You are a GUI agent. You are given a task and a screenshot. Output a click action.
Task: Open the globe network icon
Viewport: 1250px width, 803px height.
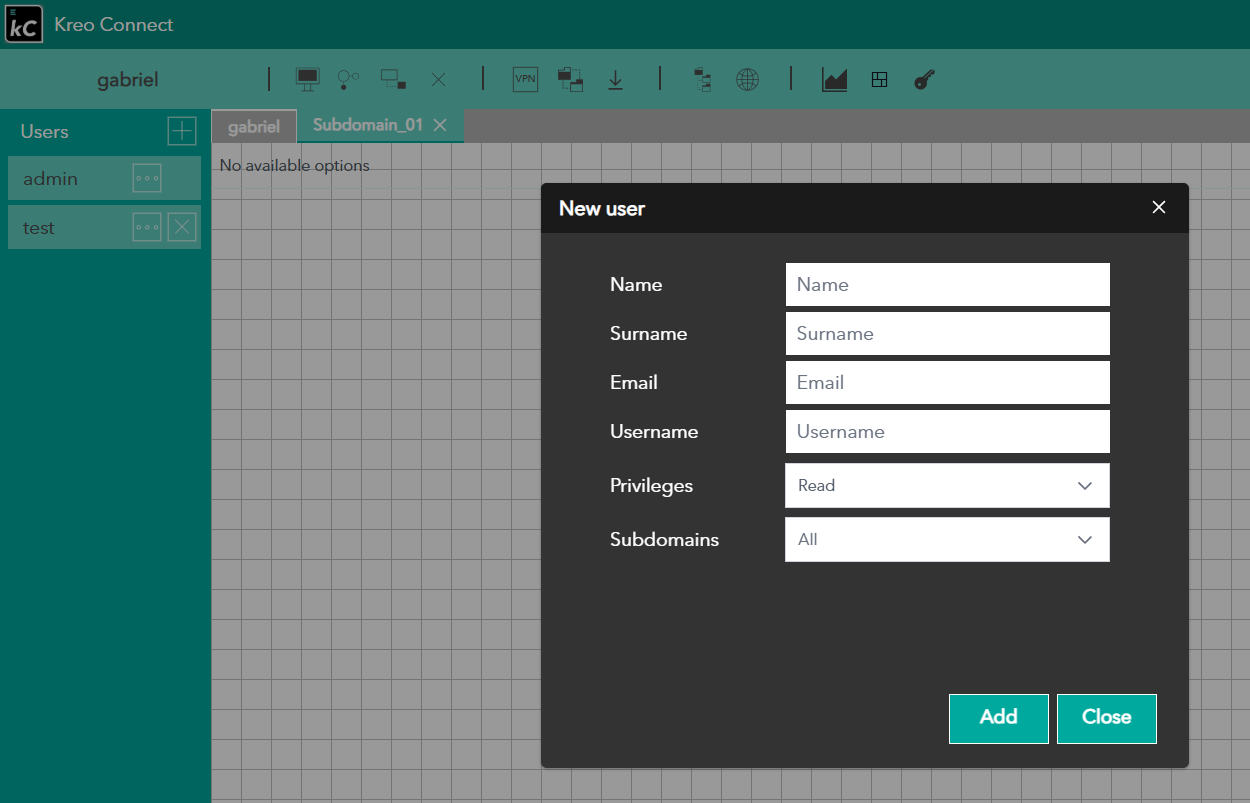pos(747,79)
